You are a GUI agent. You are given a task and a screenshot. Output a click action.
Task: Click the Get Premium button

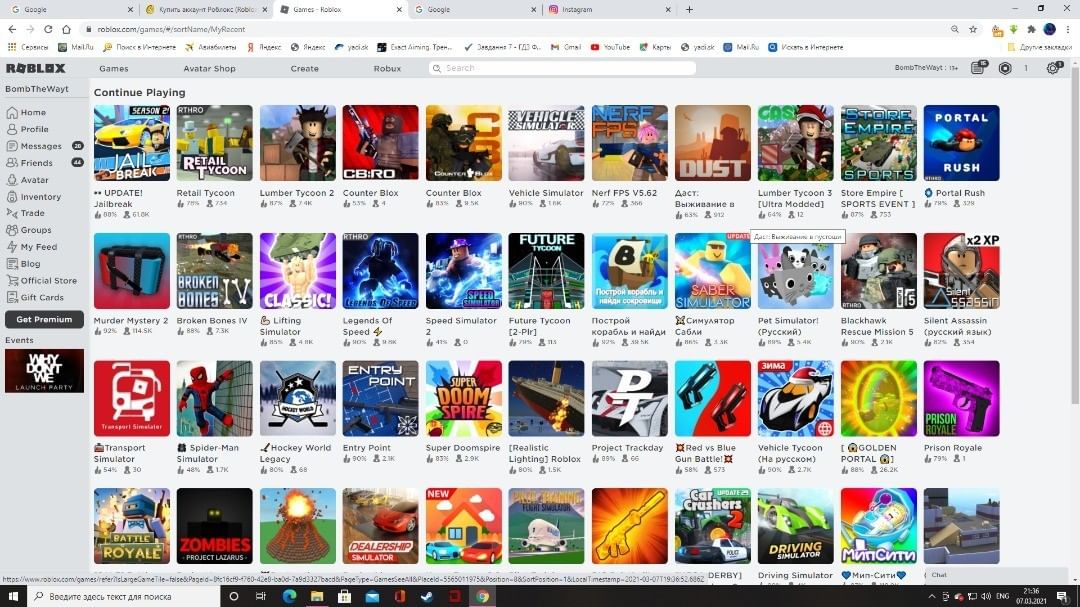44,319
